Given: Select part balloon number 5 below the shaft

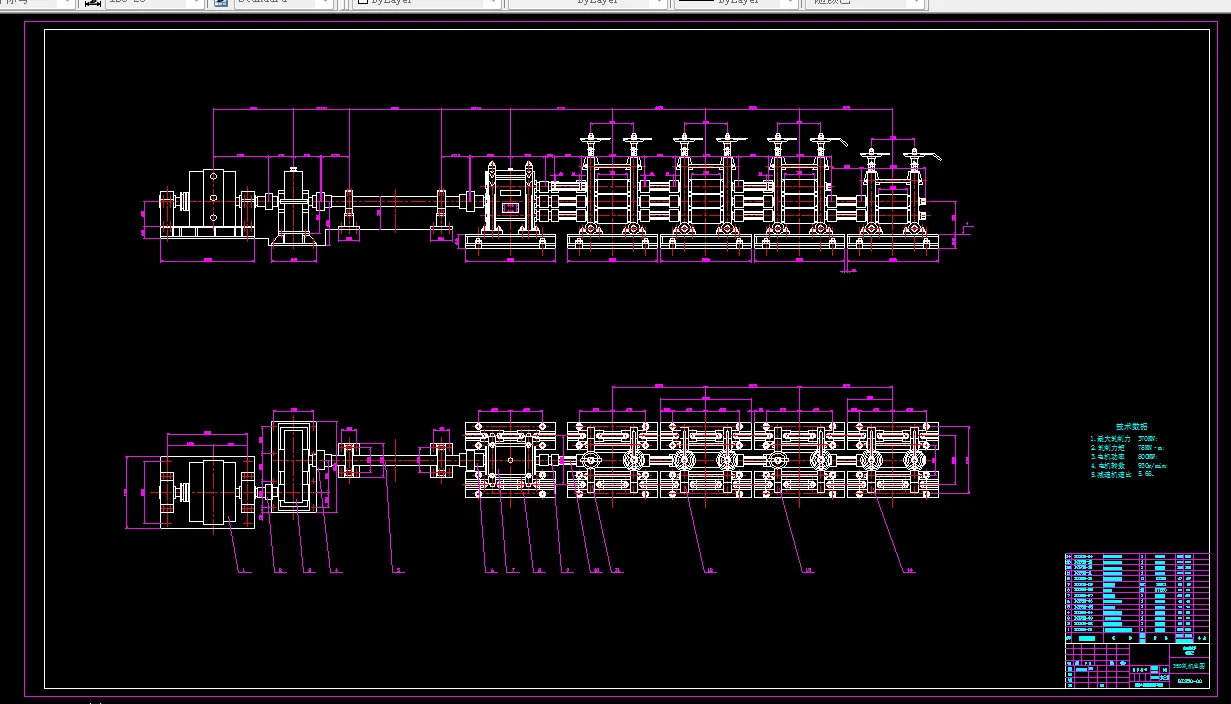Looking at the screenshot, I should click(x=398, y=570).
